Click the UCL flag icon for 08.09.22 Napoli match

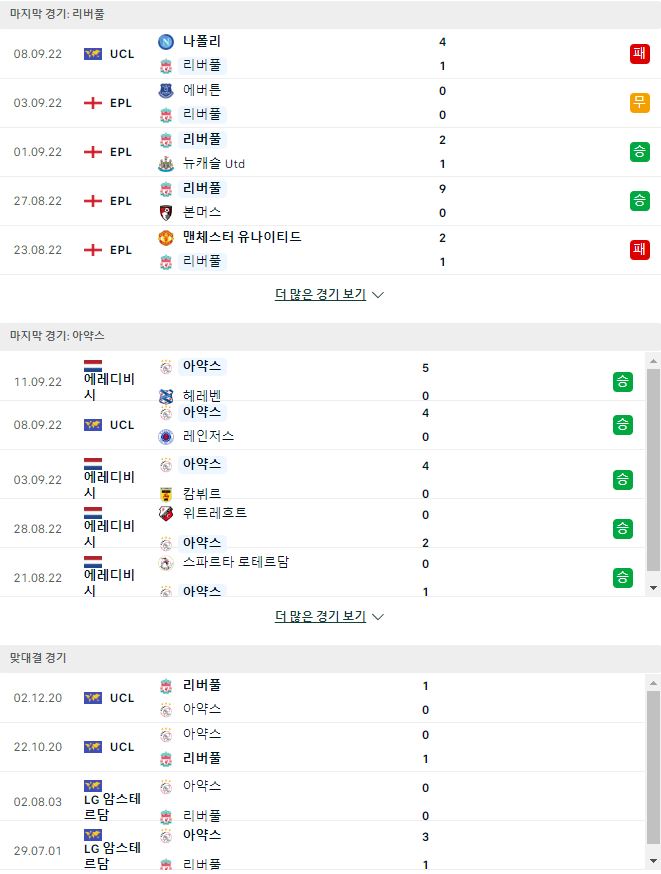pos(93,54)
